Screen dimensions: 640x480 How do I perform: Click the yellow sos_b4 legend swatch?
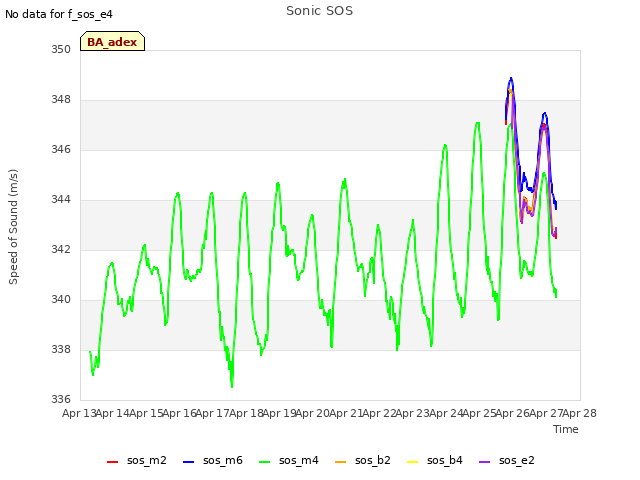[413, 462]
